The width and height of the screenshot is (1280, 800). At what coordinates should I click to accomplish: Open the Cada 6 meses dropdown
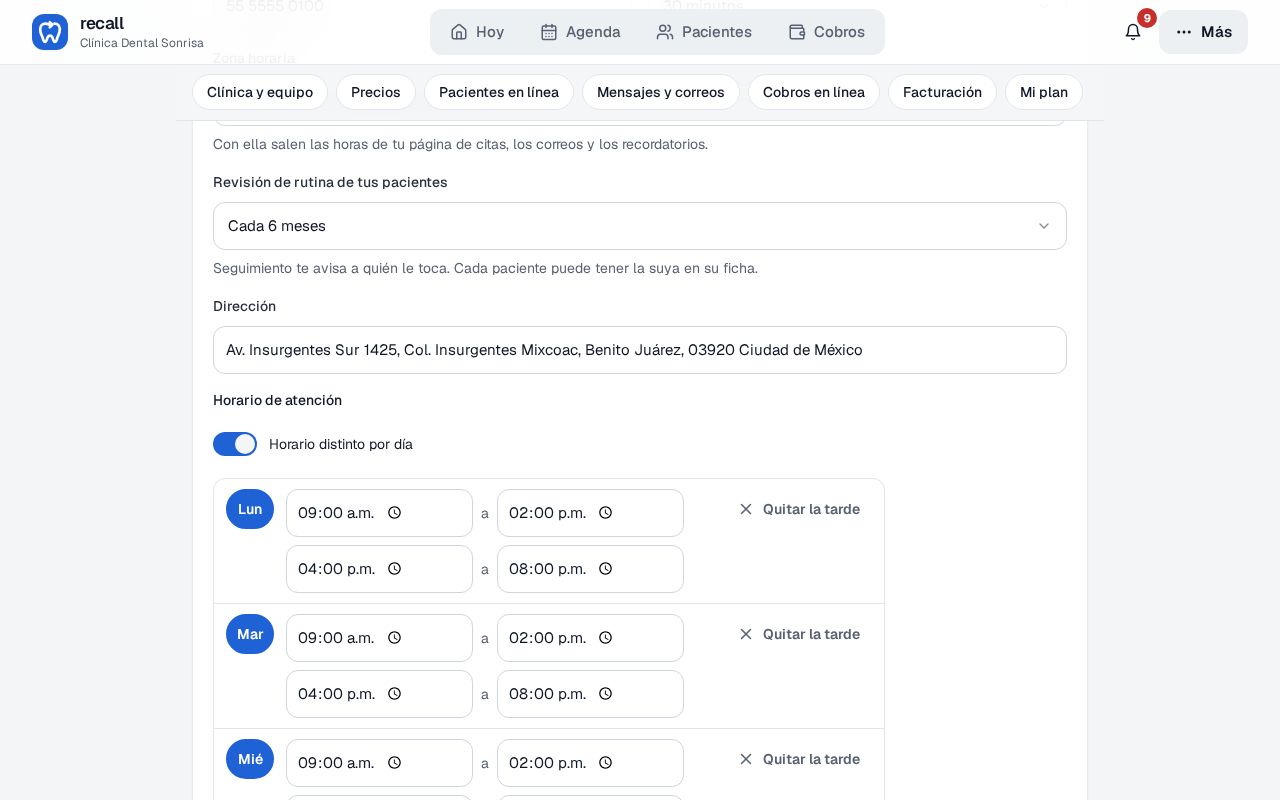(x=640, y=226)
